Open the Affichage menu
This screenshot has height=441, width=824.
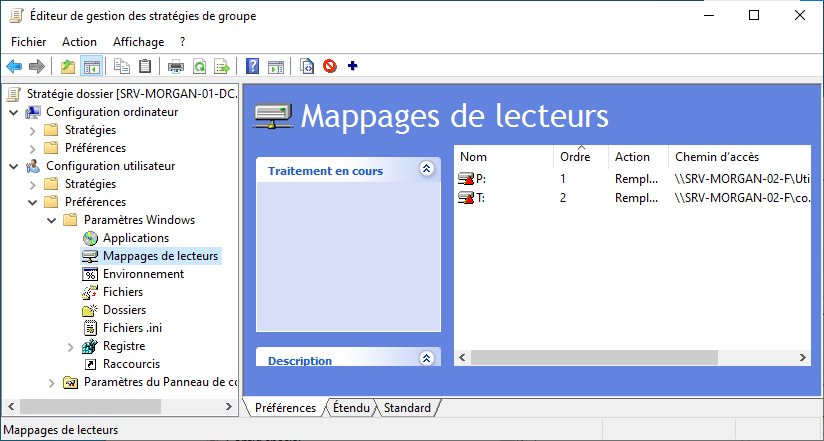(138, 42)
